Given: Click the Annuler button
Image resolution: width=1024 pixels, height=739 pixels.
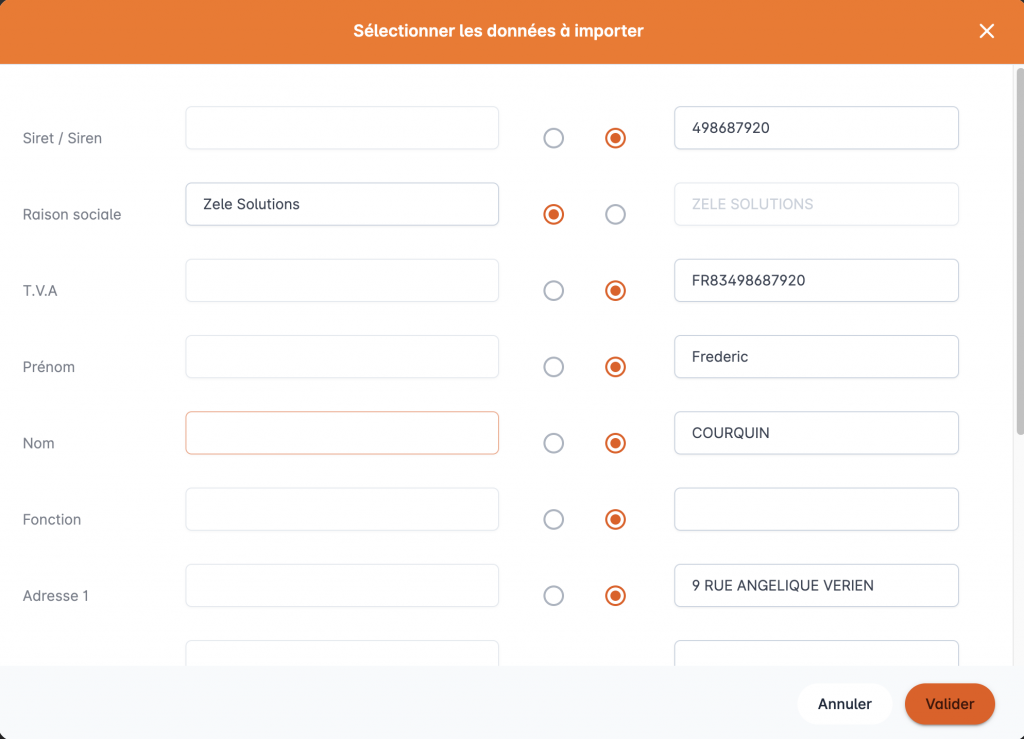Looking at the screenshot, I should [844, 704].
